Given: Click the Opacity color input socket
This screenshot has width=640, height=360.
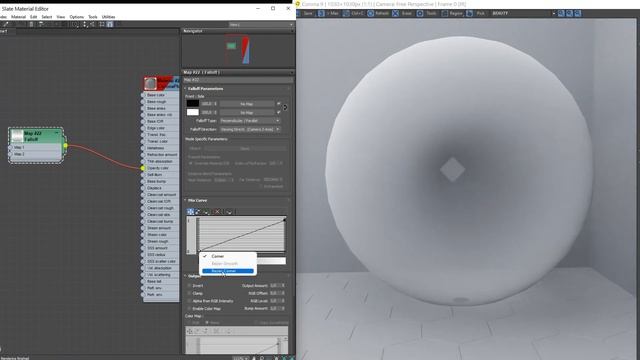Looking at the screenshot, I should click(142, 168).
